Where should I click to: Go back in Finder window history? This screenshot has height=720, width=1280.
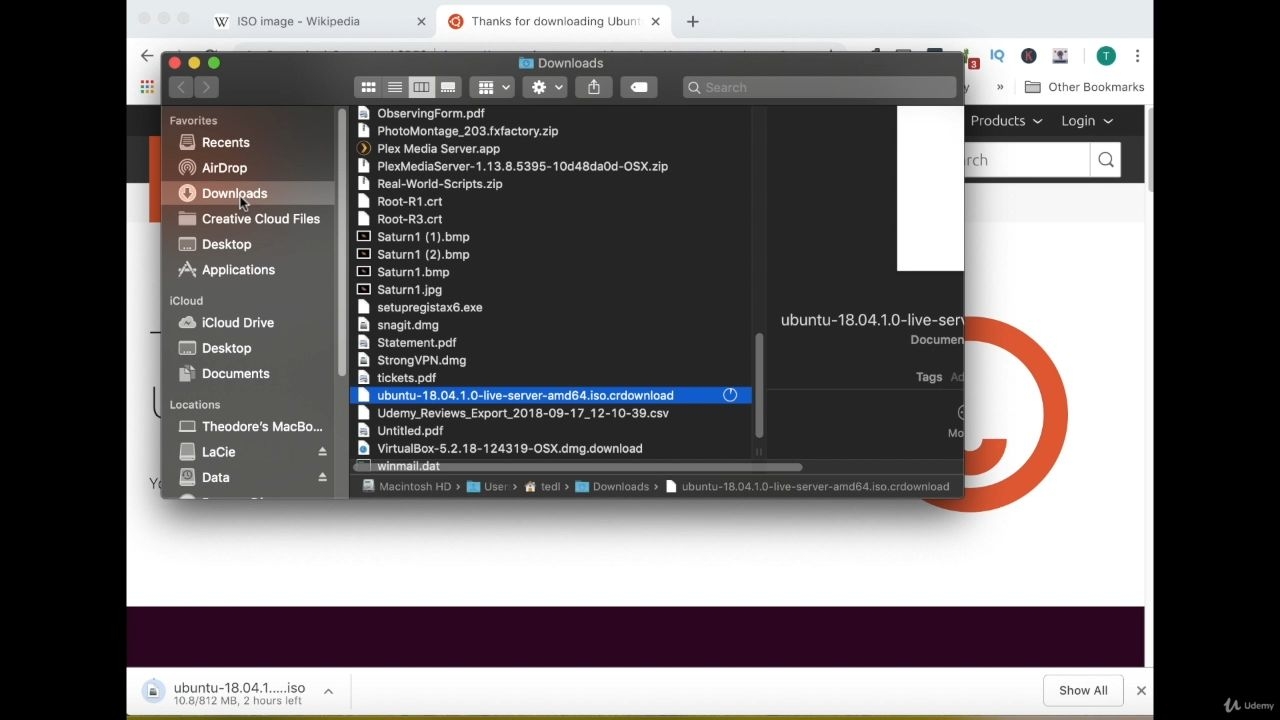(x=181, y=87)
